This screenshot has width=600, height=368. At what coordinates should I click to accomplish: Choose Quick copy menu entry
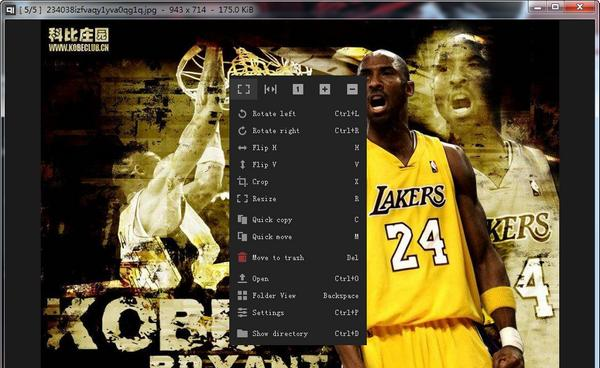[x=298, y=220]
